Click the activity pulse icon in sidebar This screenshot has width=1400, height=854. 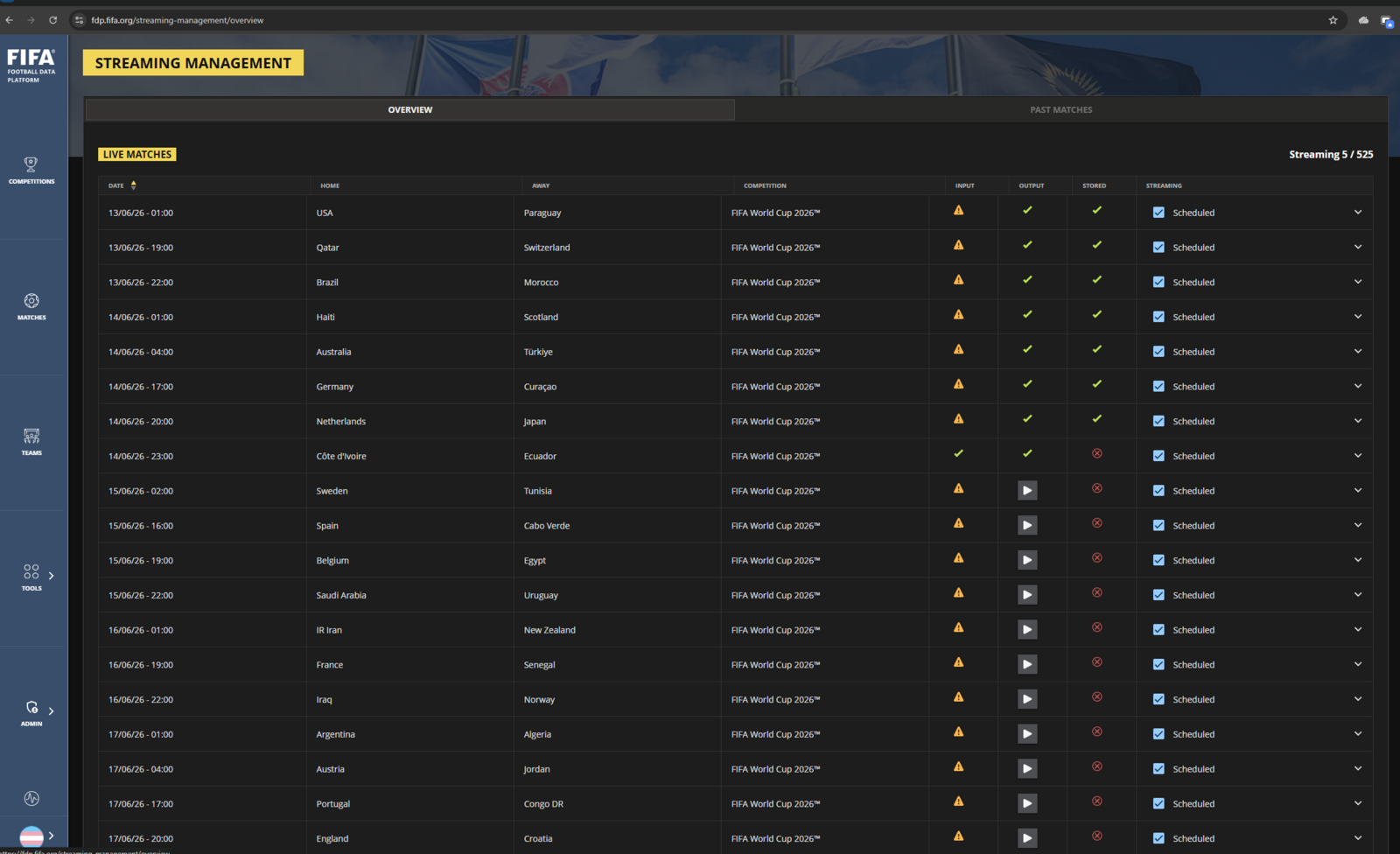31,798
